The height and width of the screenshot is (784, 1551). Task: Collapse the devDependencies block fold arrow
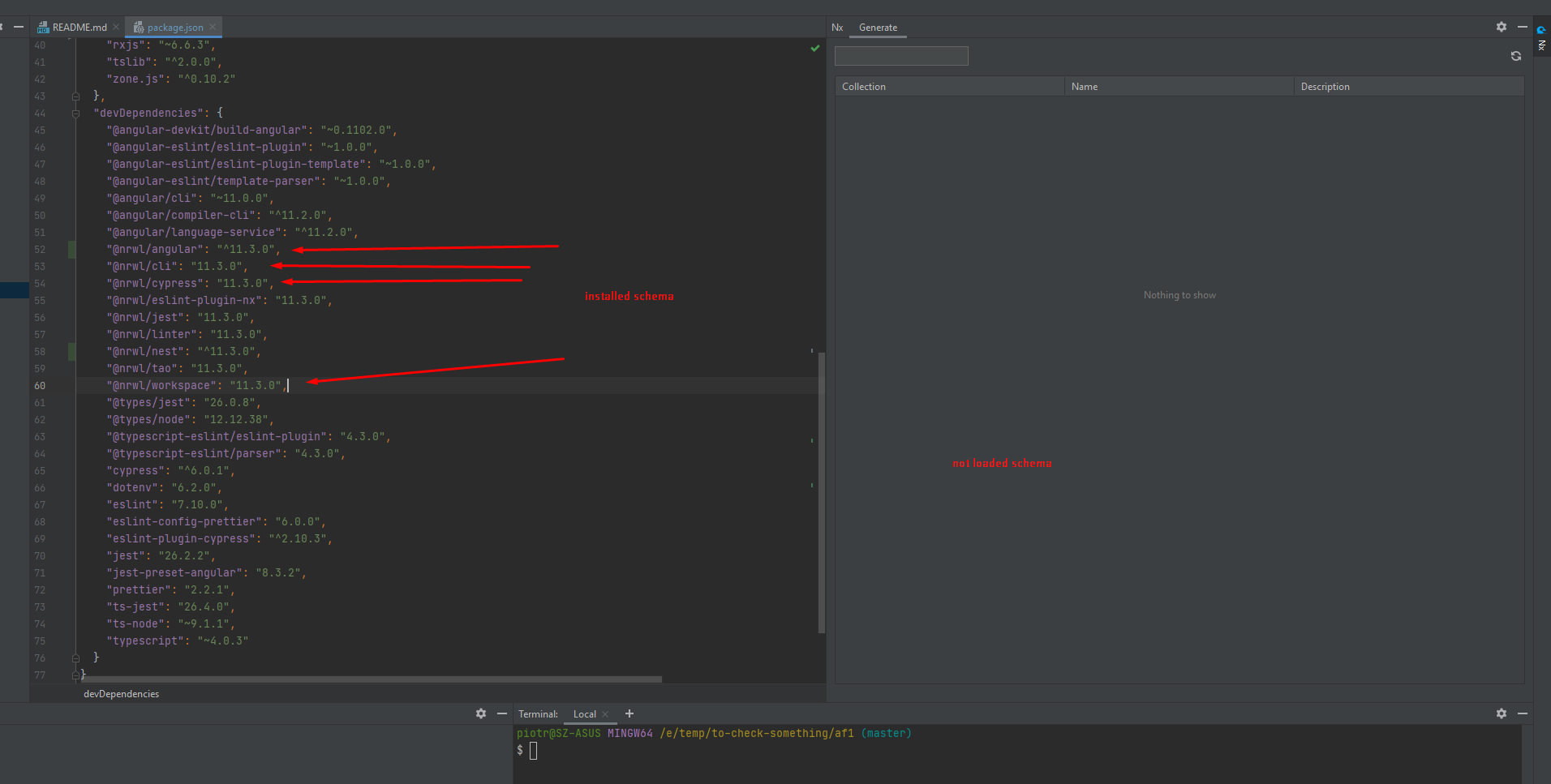pyautogui.click(x=75, y=114)
